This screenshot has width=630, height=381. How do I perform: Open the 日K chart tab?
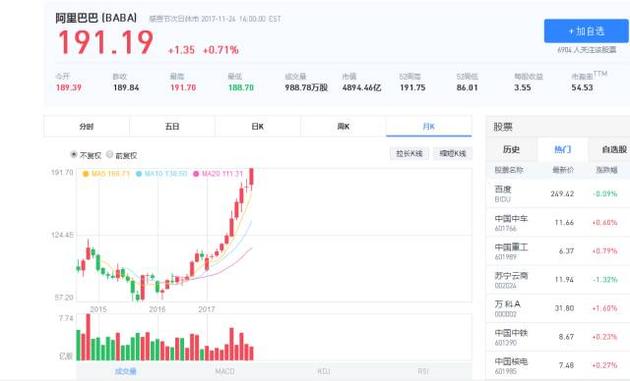(258, 126)
